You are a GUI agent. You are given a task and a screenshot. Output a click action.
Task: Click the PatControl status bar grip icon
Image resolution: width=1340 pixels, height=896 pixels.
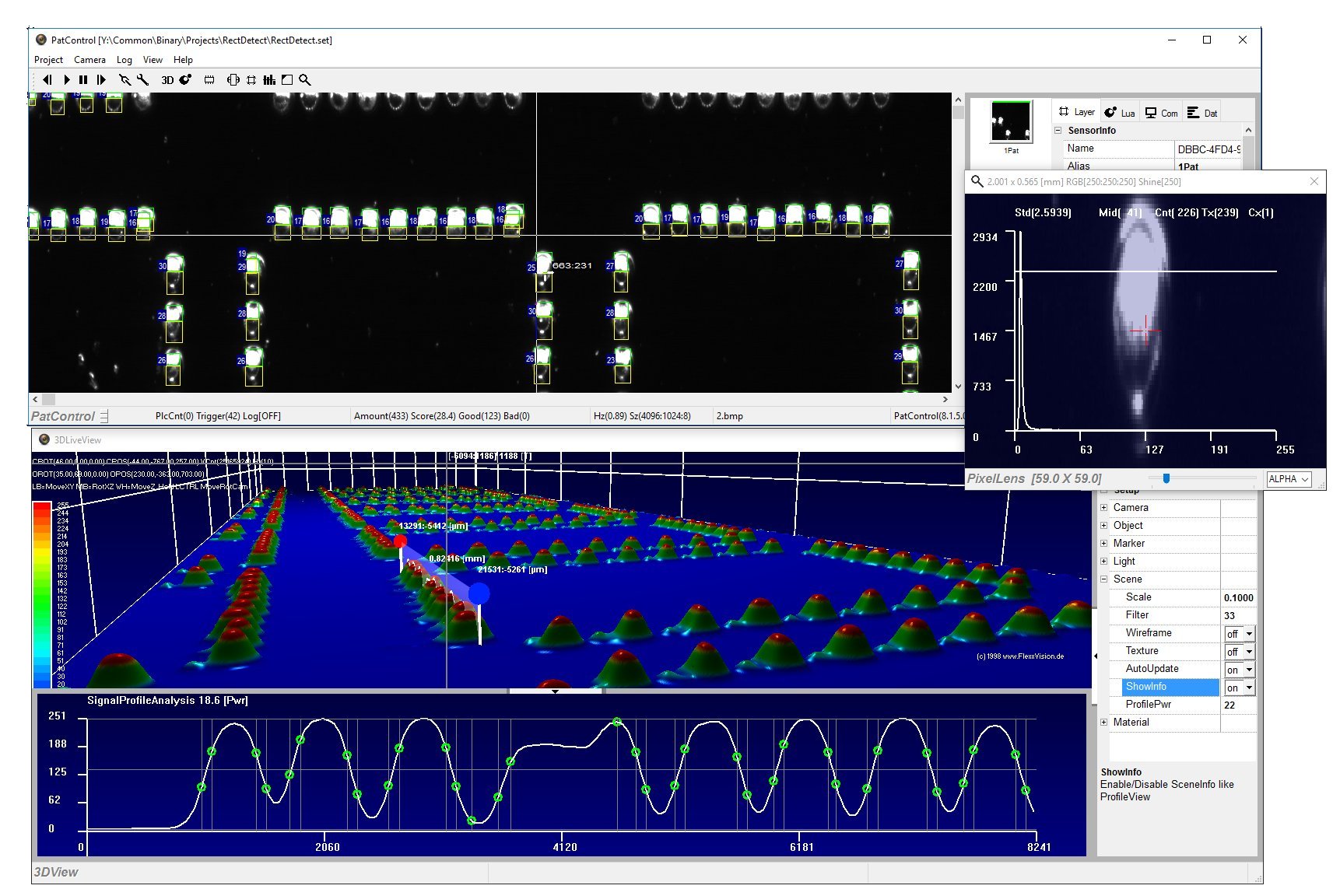pyautogui.click(x=104, y=416)
